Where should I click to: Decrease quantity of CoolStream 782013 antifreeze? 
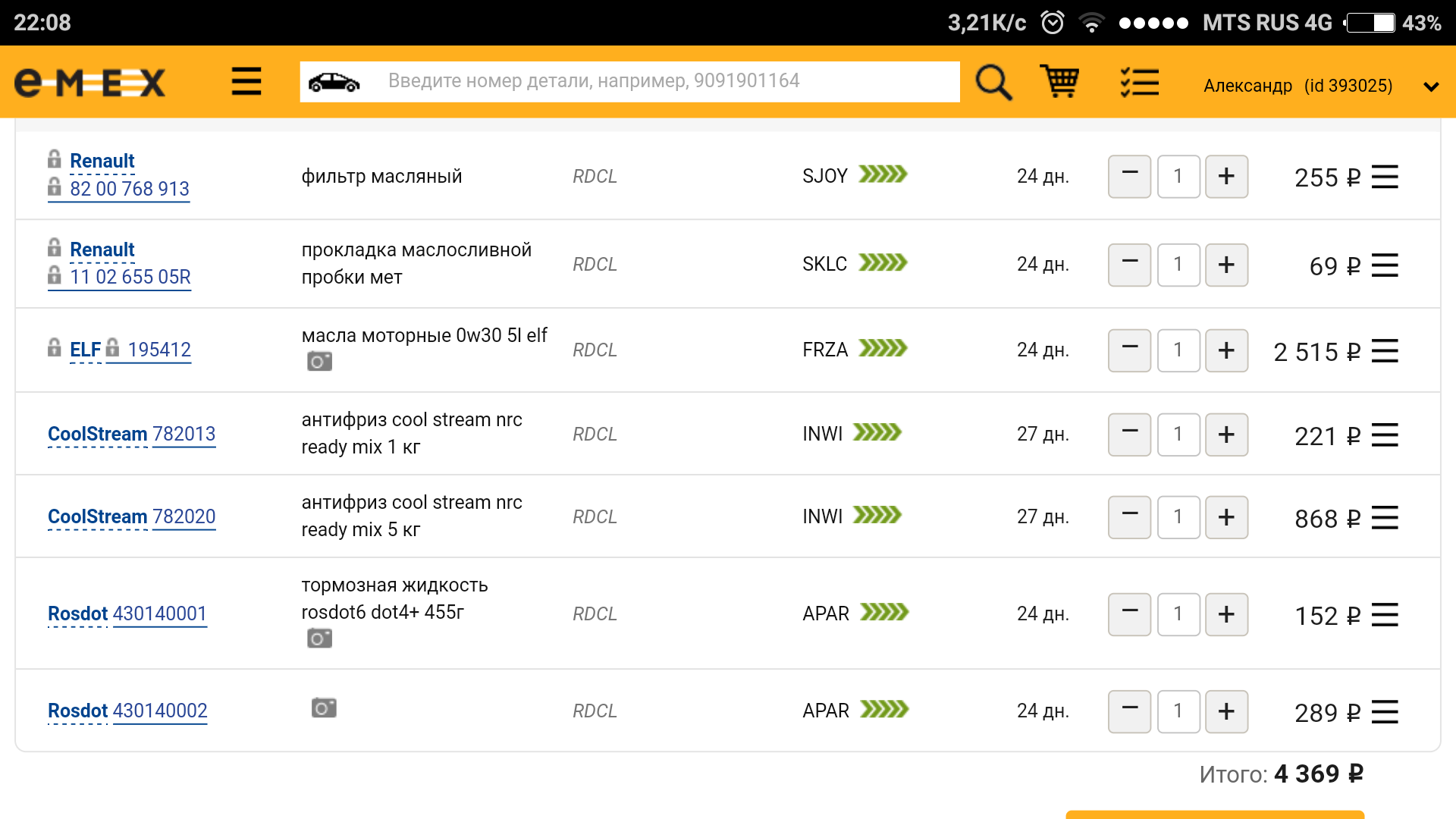point(1129,435)
